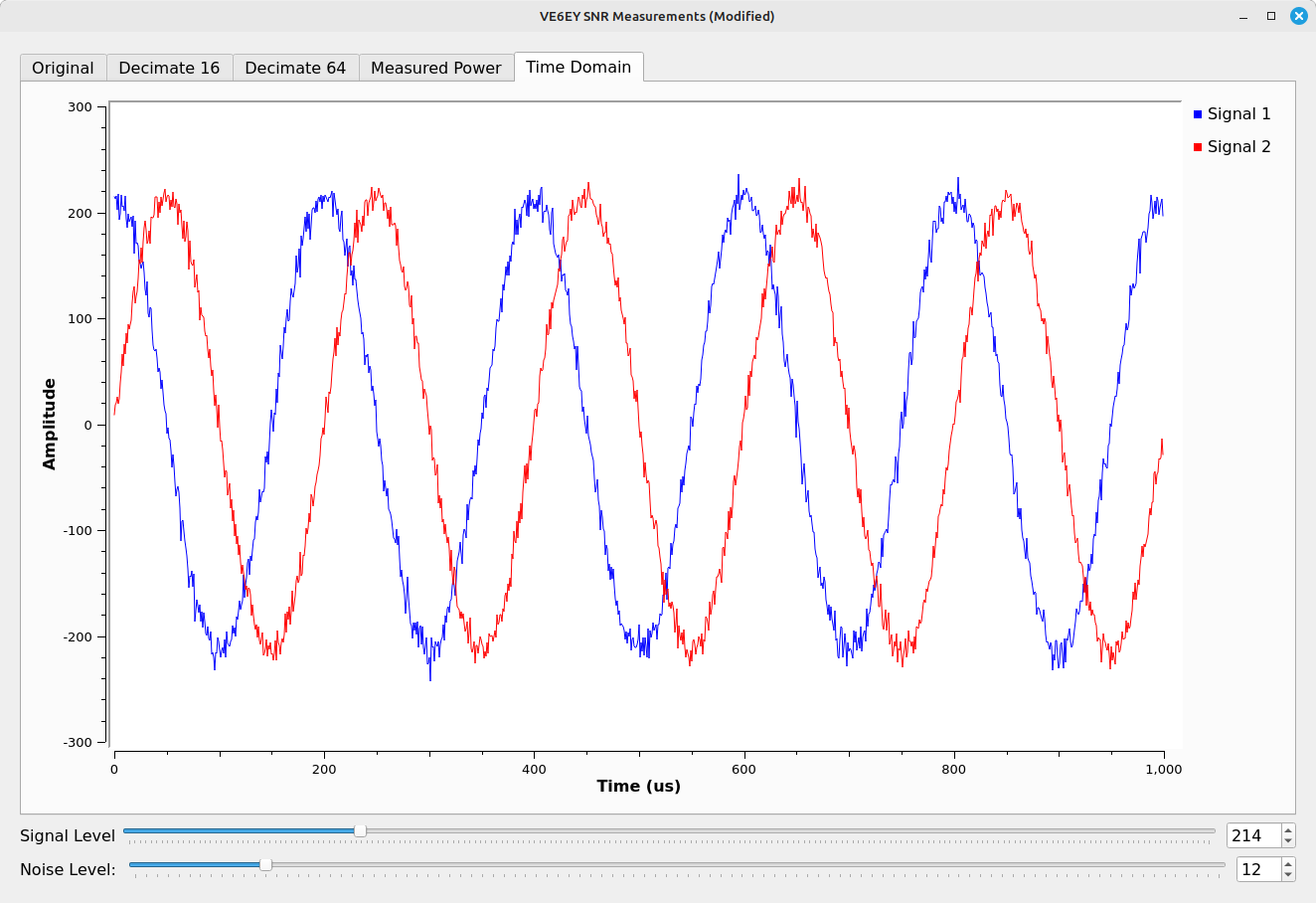Decrement Noise Level using down arrow
Screen dimensions: 1316x903
1288,875
